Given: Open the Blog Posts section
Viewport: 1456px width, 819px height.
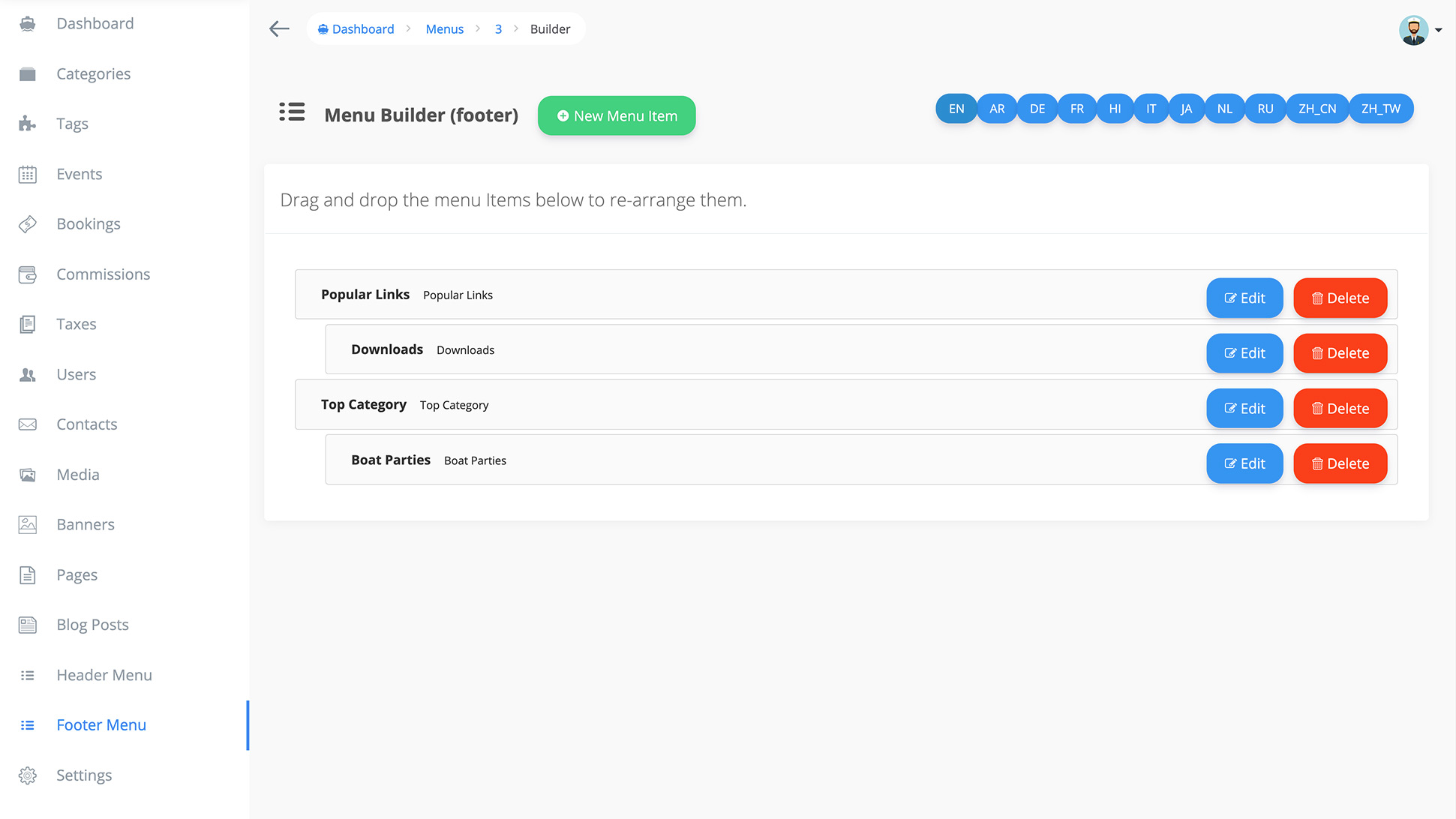Looking at the screenshot, I should pyautogui.click(x=92, y=624).
